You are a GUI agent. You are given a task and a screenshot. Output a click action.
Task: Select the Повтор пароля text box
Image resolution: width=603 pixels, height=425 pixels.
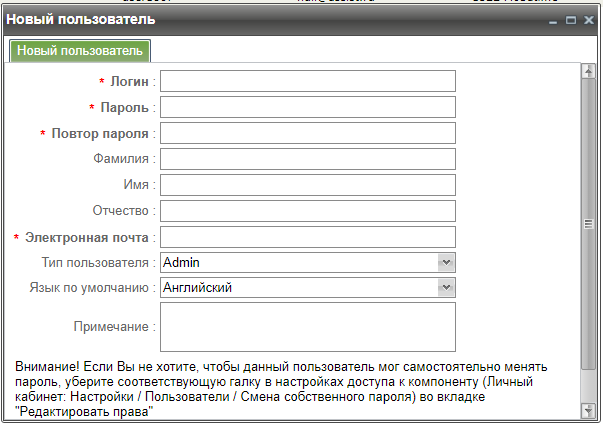pyautogui.click(x=307, y=133)
